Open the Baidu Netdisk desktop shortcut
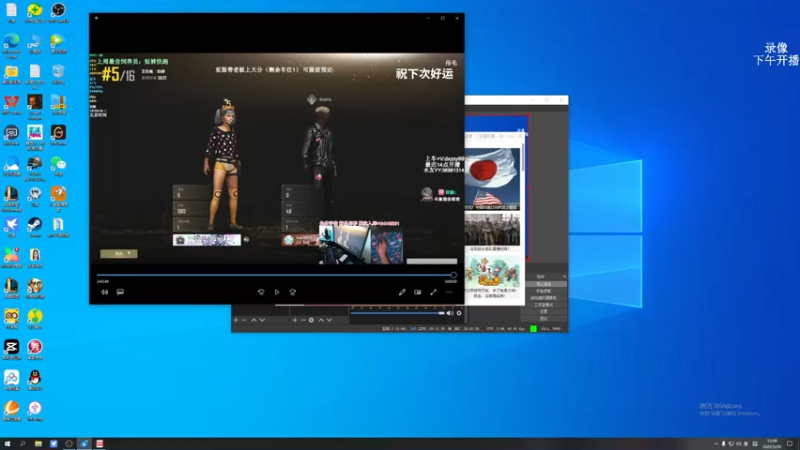 (x=11, y=380)
